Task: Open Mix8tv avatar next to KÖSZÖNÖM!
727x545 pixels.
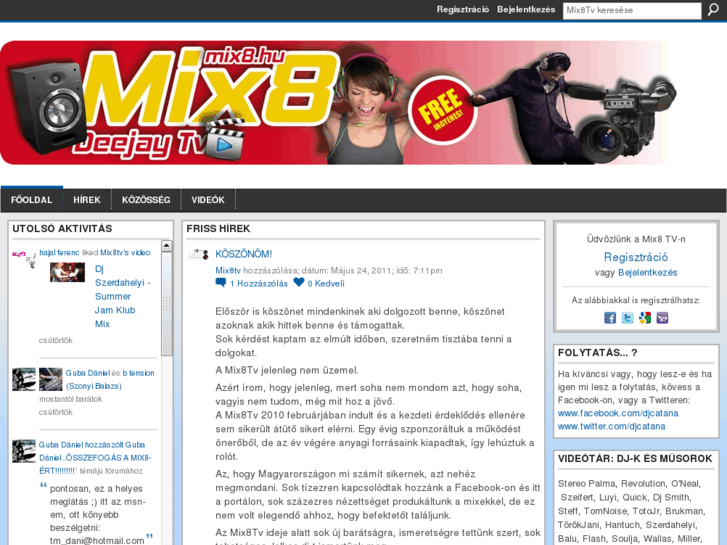Action: pos(198,254)
